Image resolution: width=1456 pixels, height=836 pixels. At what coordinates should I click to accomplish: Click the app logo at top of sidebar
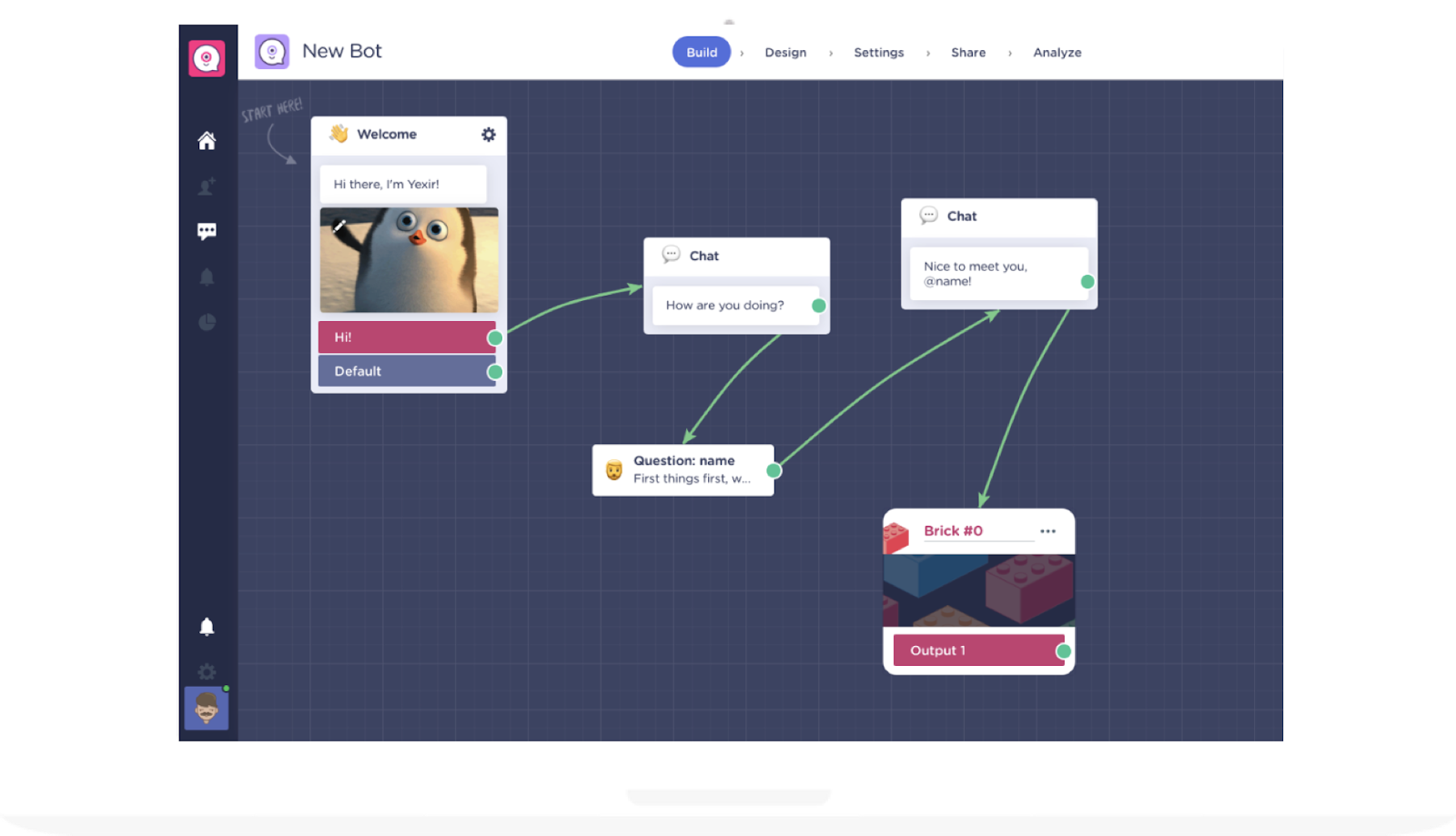(x=207, y=56)
